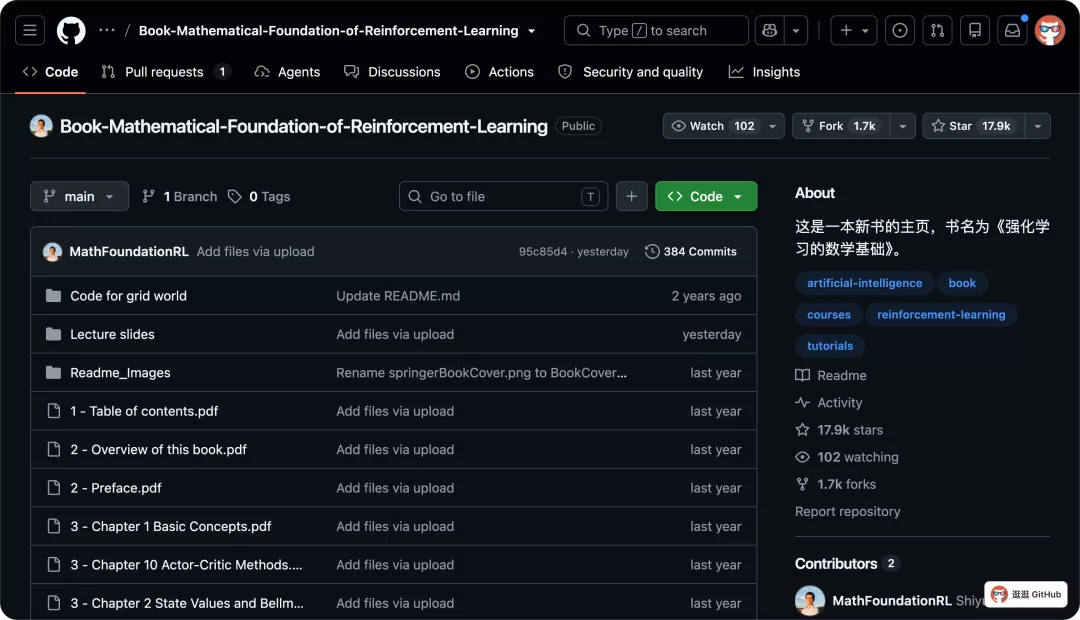Jump to Readme in About sidebar
This screenshot has height=620, width=1080.
click(831, 375)
